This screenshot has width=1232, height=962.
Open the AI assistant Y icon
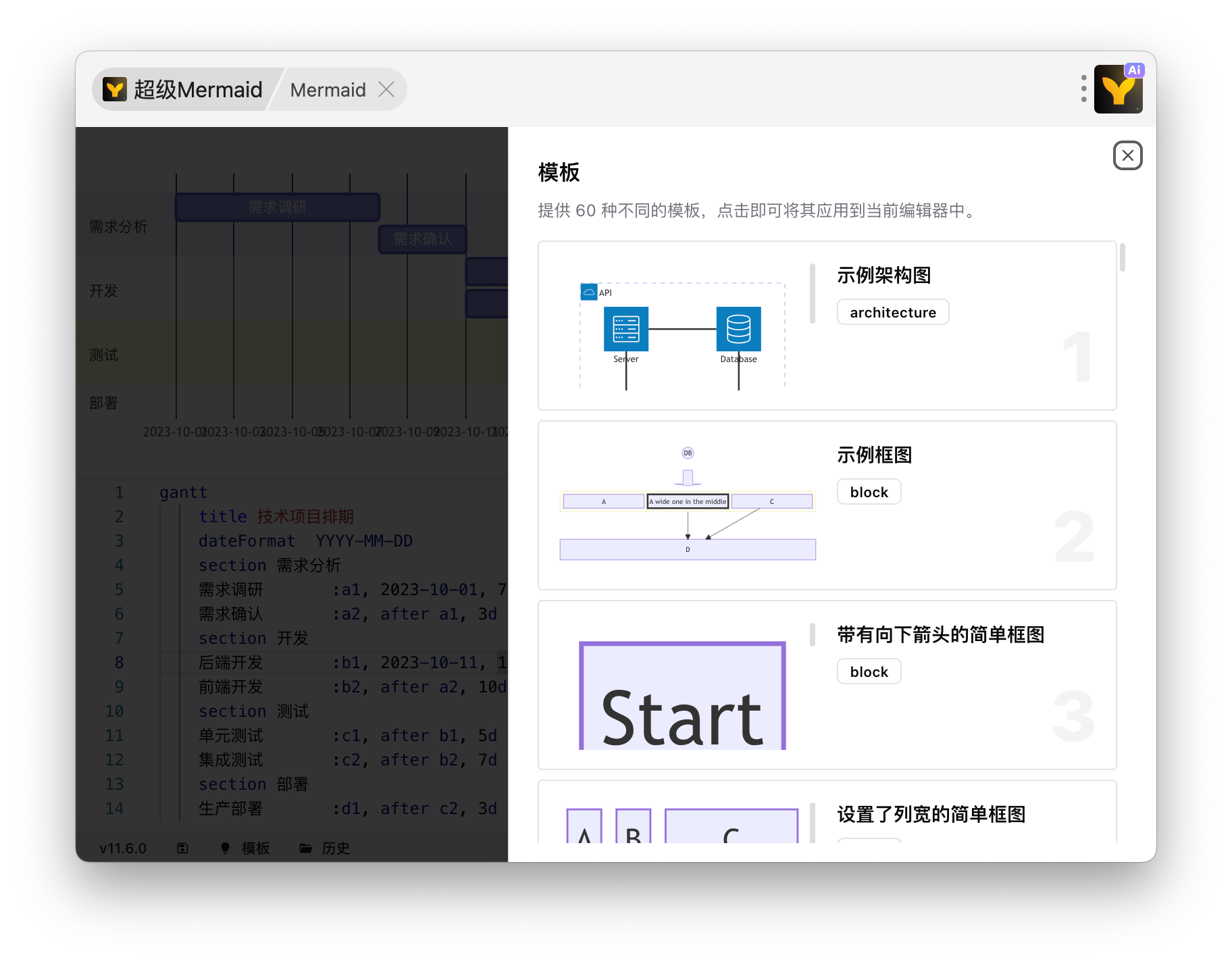click(x=1119, y=89)
